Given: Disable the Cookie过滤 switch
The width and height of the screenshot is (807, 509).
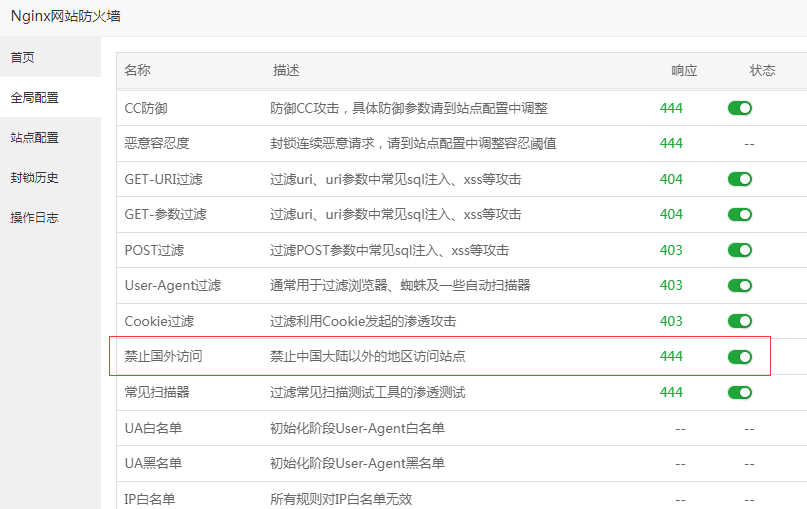Looking at the screenshot, I should (x=740, y=321).
